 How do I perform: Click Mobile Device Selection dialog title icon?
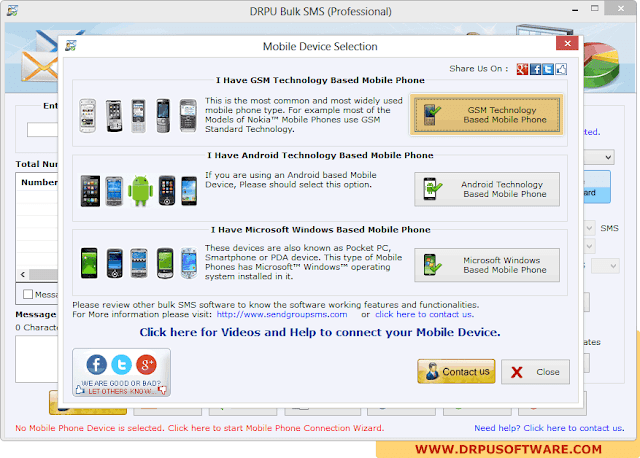click(x=71, y=46)
